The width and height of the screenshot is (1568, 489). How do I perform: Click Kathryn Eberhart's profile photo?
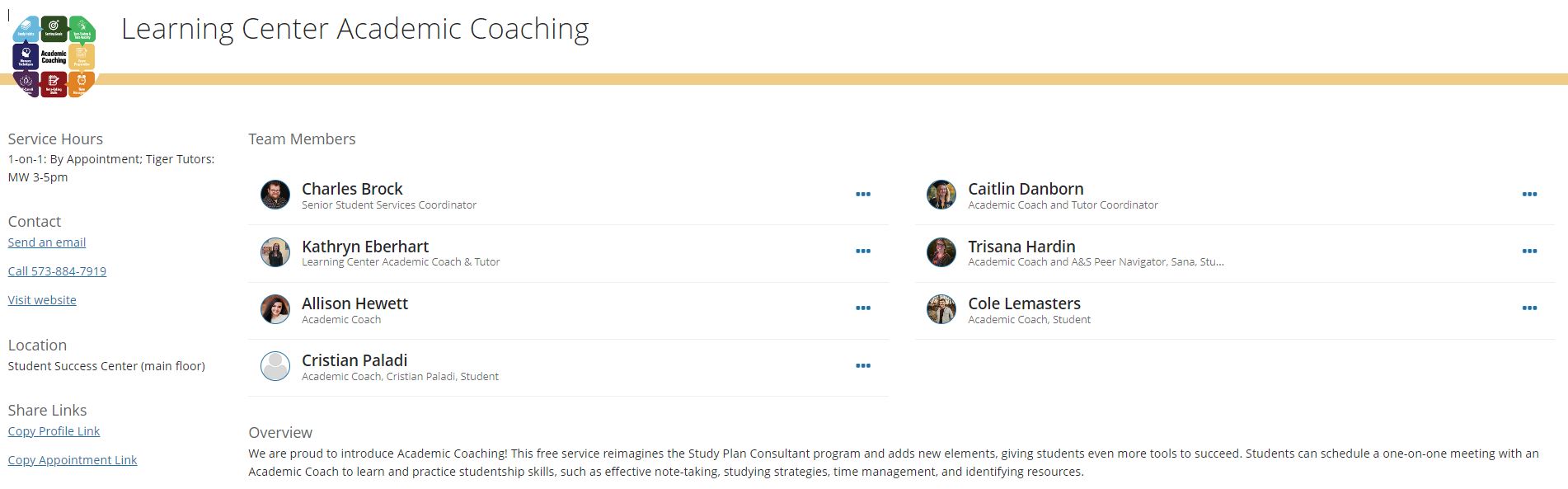click(x=275, y=252)
